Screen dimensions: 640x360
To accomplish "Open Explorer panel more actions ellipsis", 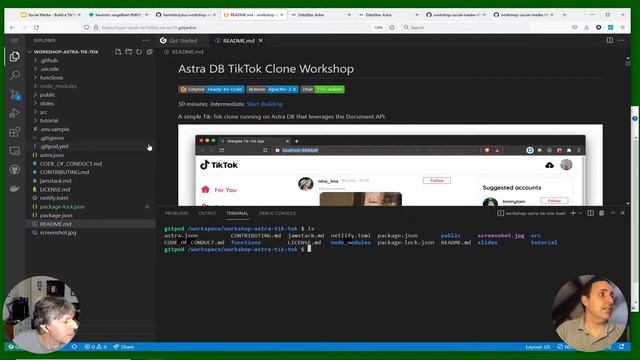I will [x=146, y=40].
